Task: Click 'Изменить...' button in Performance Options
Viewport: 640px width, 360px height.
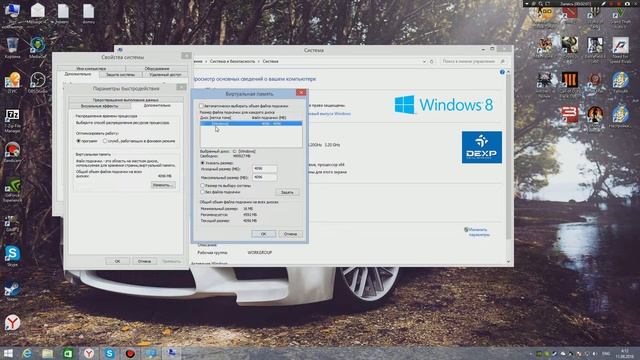Action: (x=163, y=185)
